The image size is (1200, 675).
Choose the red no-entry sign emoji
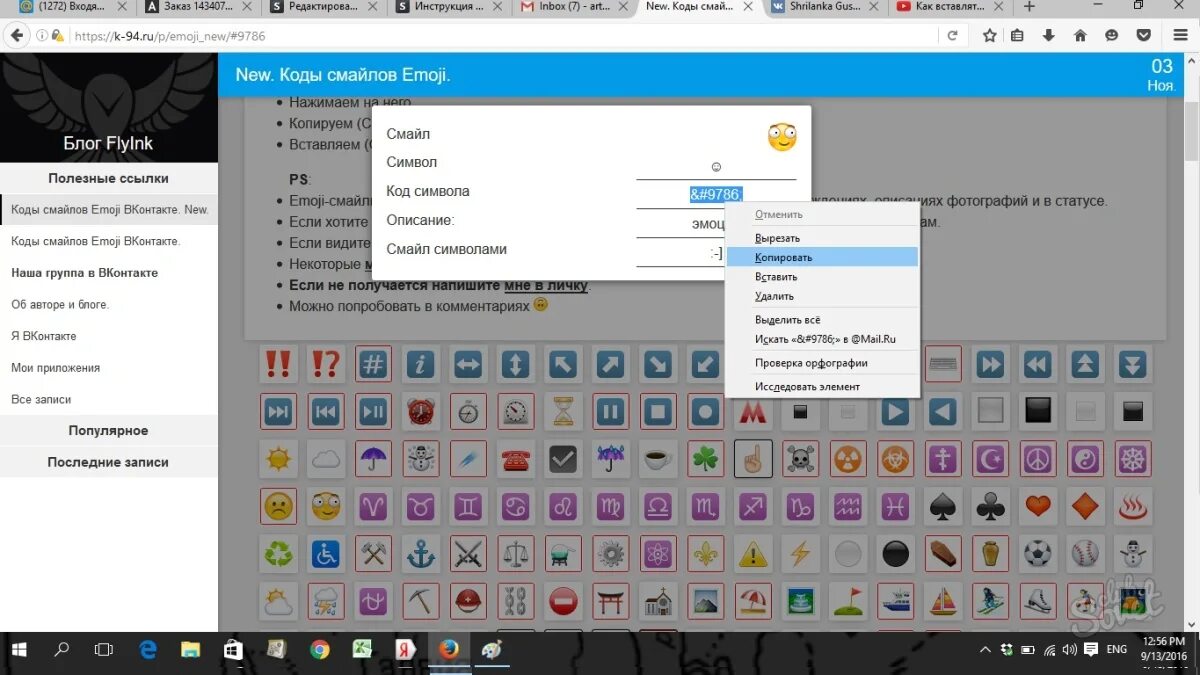click(x=563, y=601)
